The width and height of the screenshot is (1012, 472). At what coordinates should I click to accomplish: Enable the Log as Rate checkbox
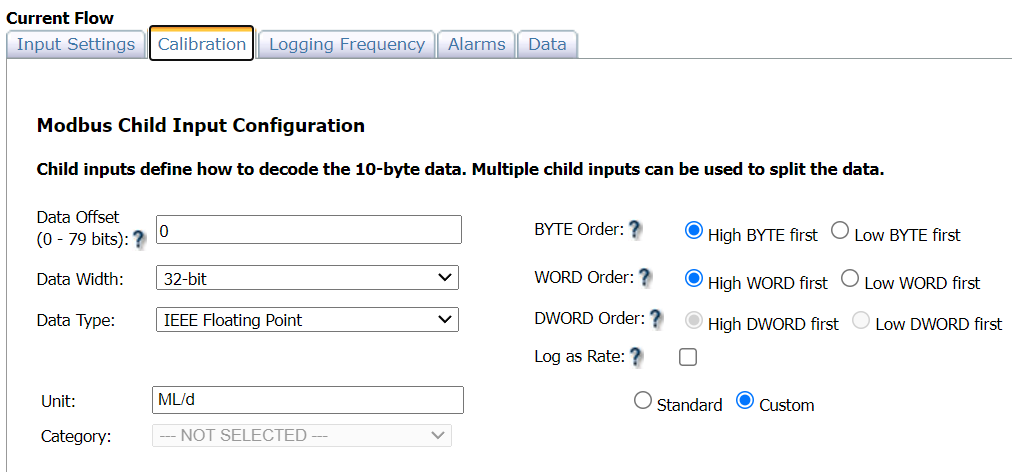[688, 356]
